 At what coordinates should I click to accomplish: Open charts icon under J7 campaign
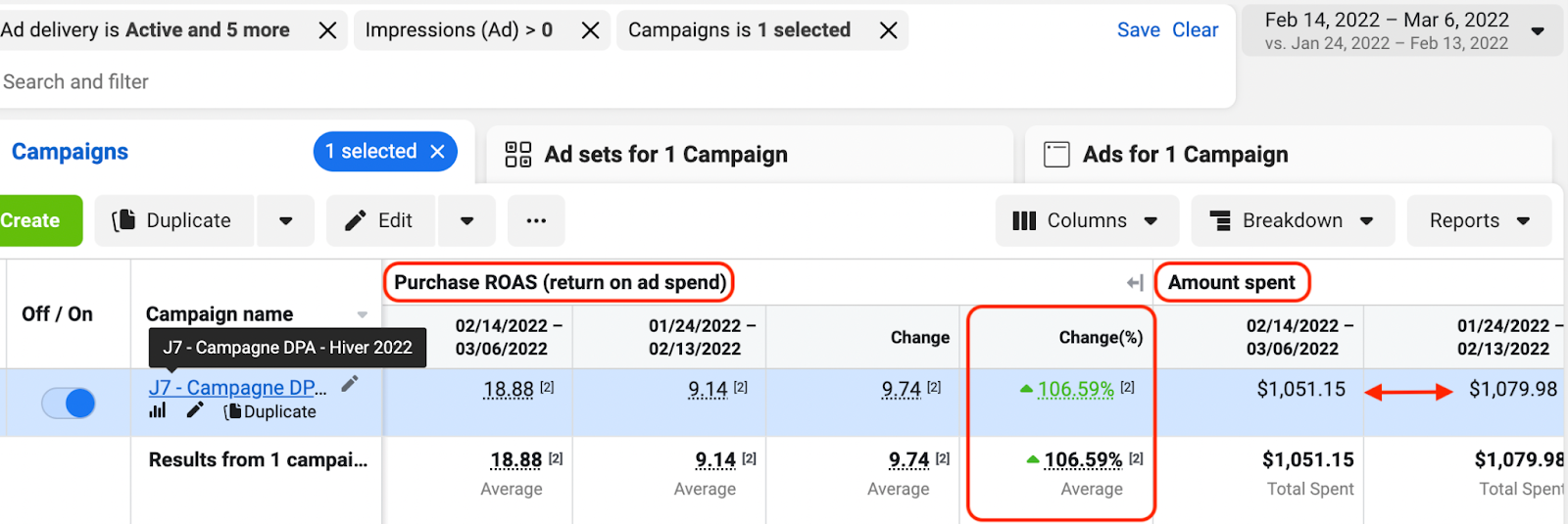[x=157, y=410]
